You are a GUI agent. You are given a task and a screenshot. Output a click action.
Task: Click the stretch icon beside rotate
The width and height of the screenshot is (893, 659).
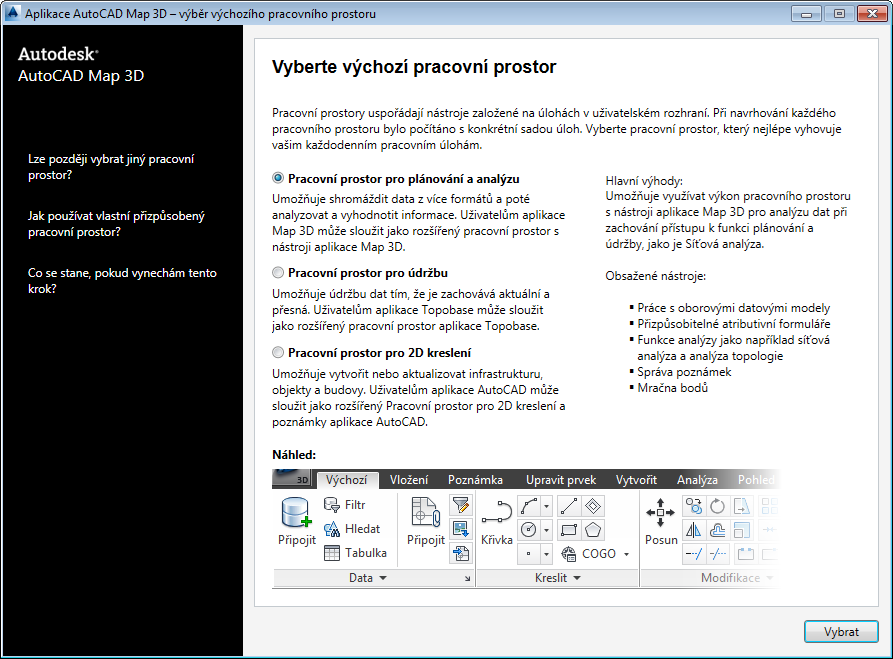(x=742, y=506)
